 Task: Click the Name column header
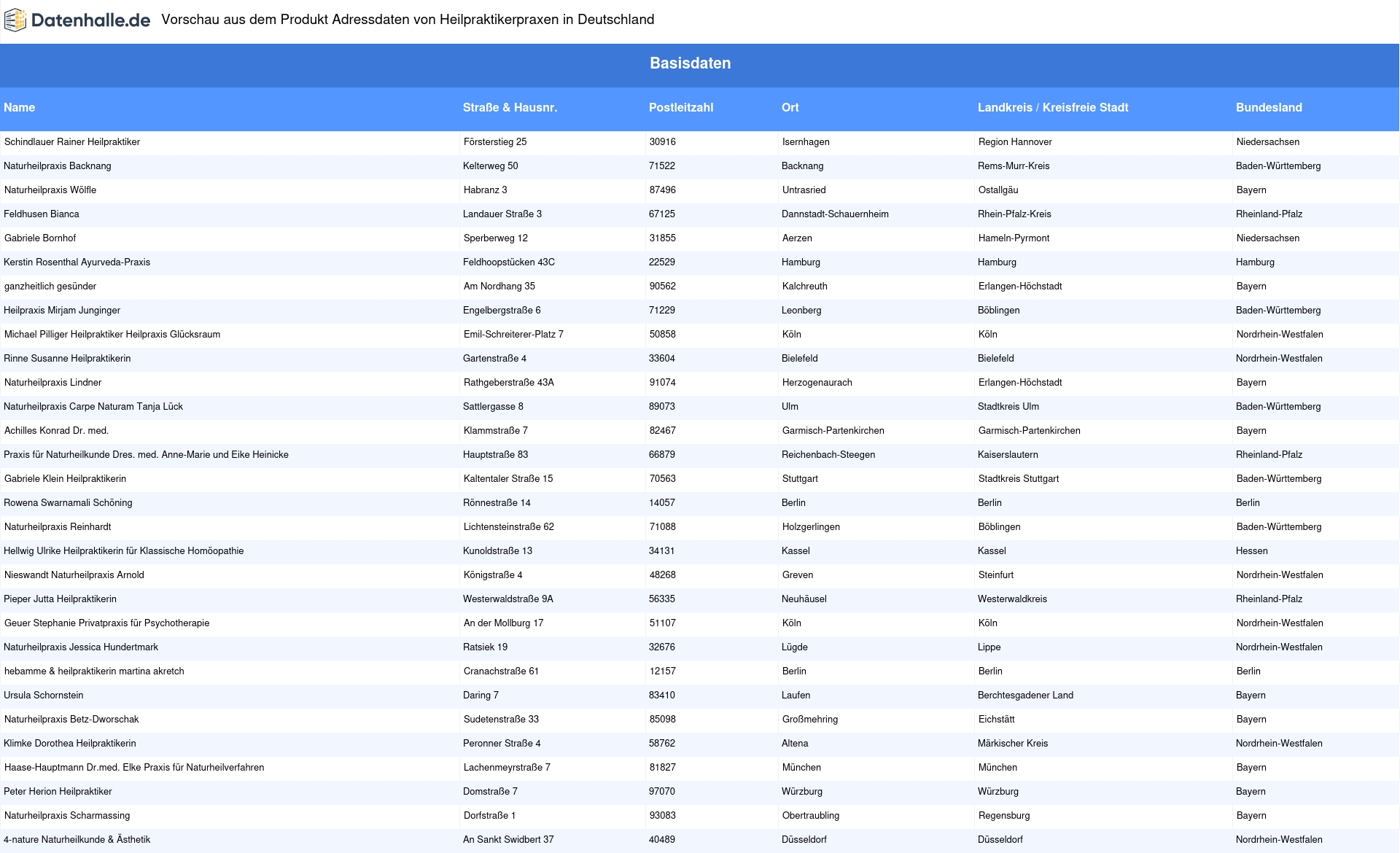point(20,107)
